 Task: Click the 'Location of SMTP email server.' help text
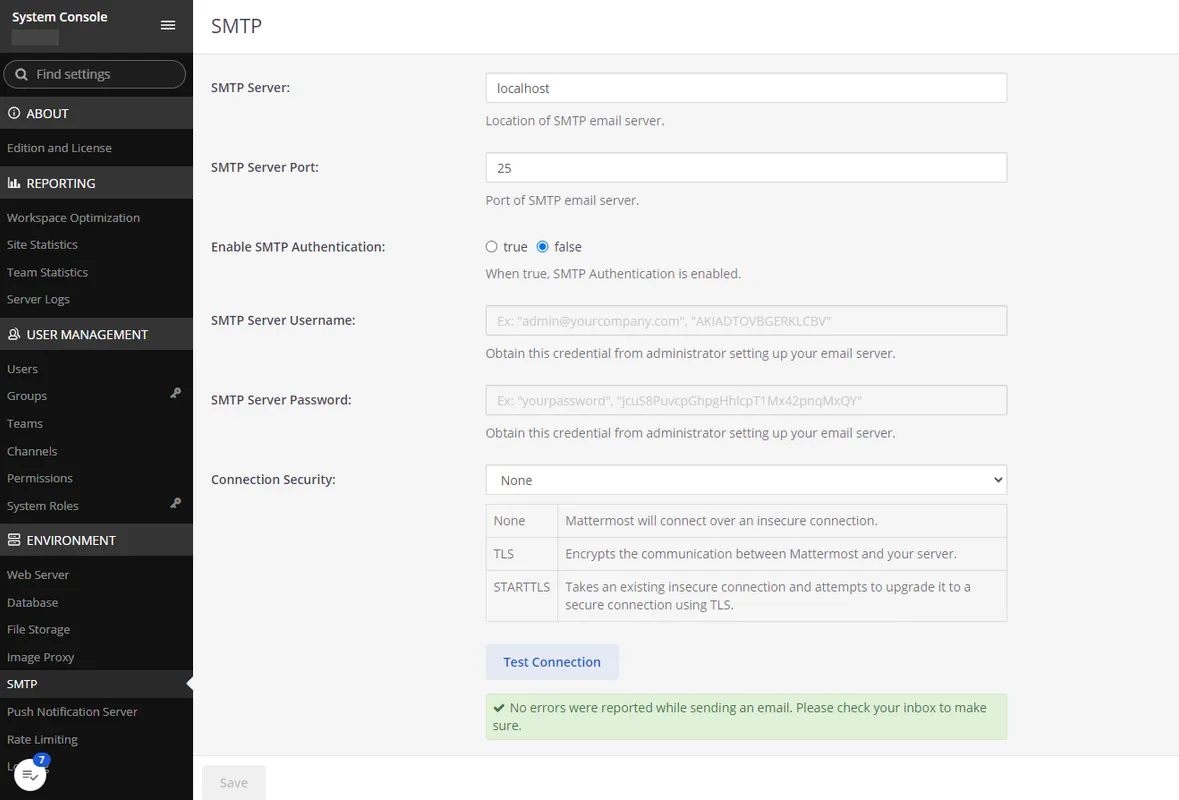575,120
